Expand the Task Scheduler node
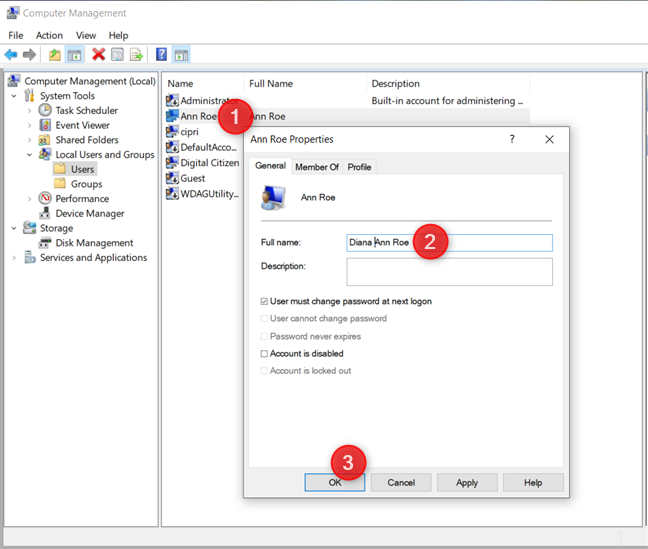648x549 pixels. point(29,111)
